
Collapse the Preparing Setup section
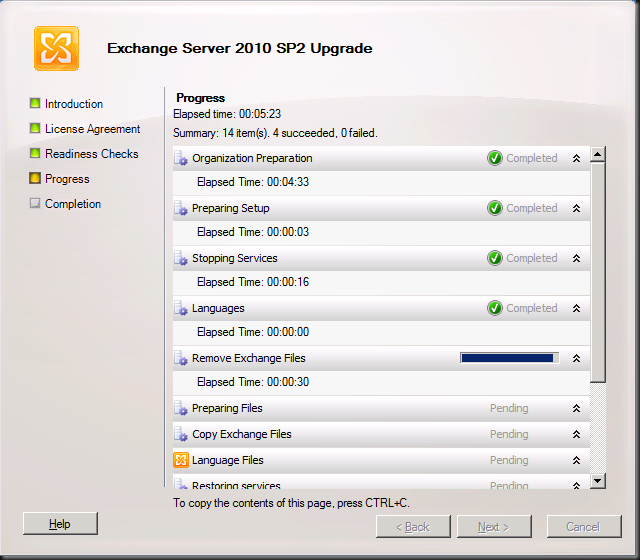[576, 208]
